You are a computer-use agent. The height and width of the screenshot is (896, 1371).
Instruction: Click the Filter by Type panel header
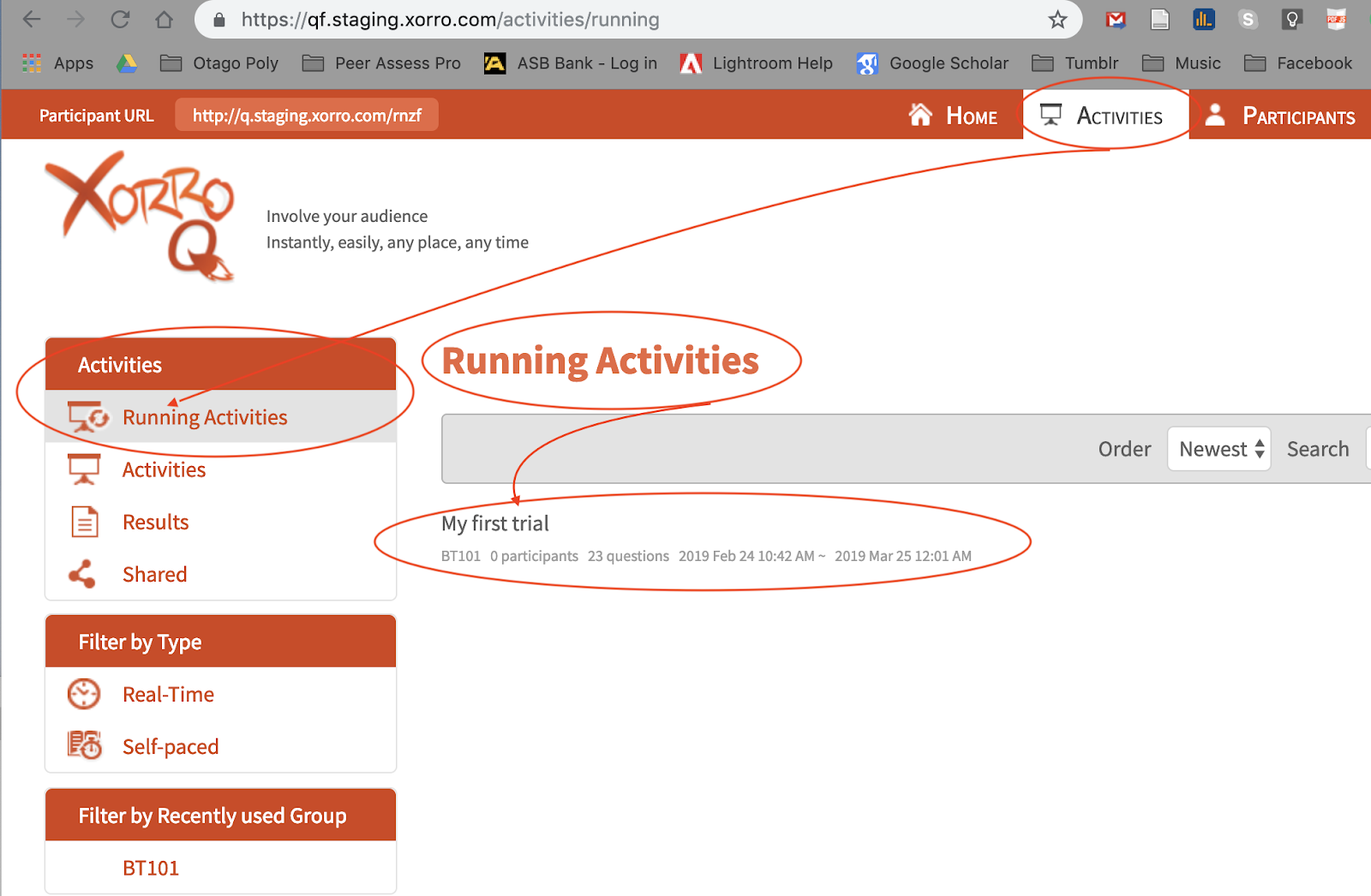point(221,642)
